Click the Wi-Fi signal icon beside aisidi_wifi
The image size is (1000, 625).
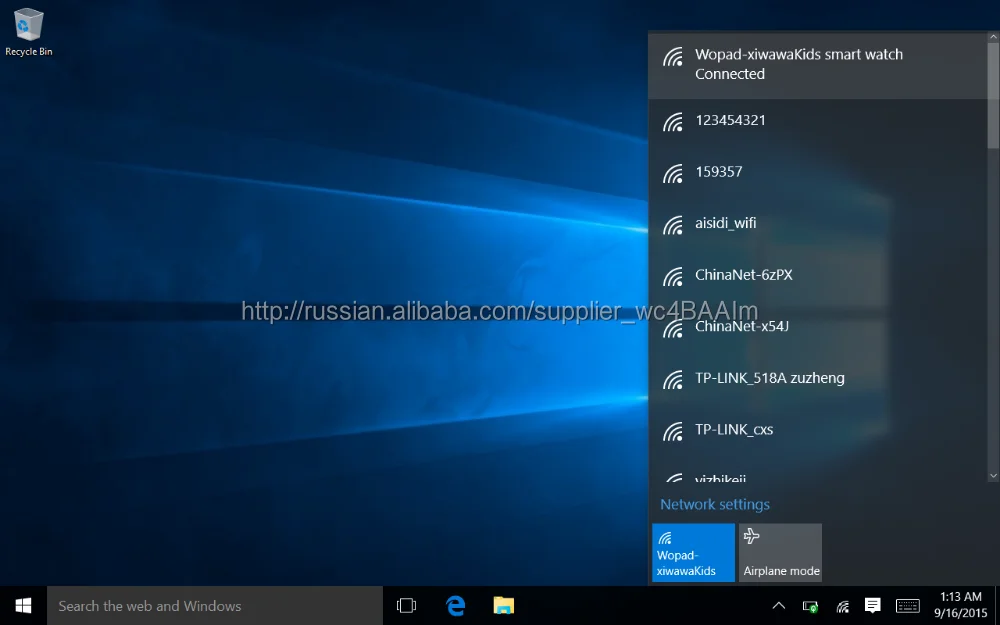(673, 224)
